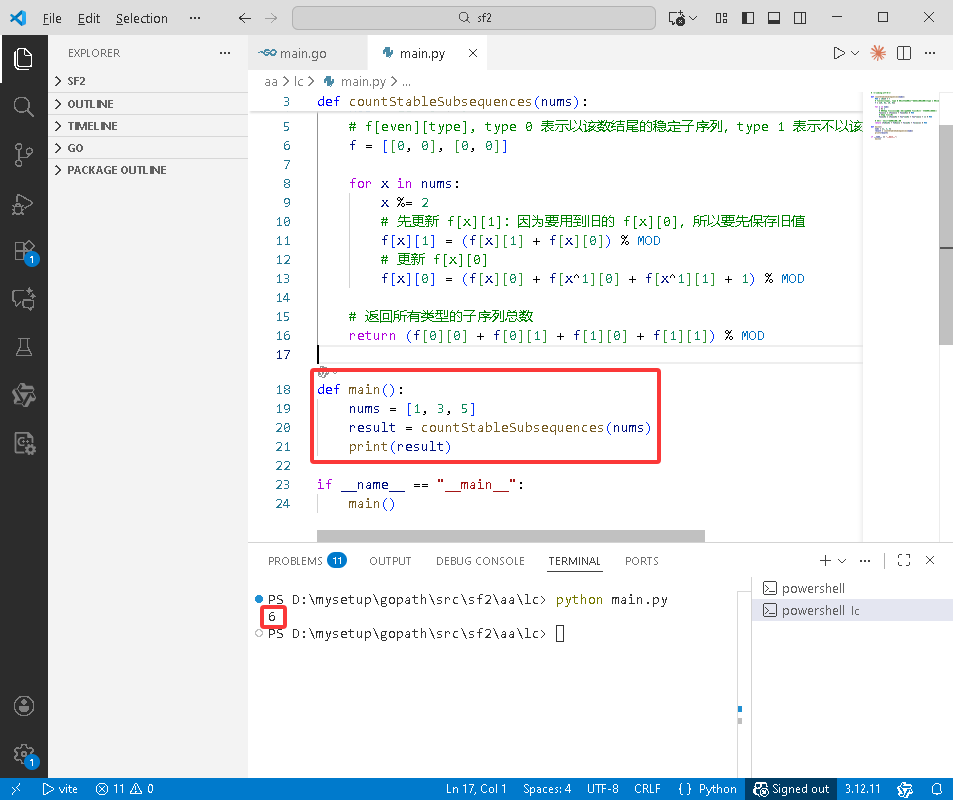Switch to the PORTS panel tab
The image size is (953, 800).
[642, 560]
